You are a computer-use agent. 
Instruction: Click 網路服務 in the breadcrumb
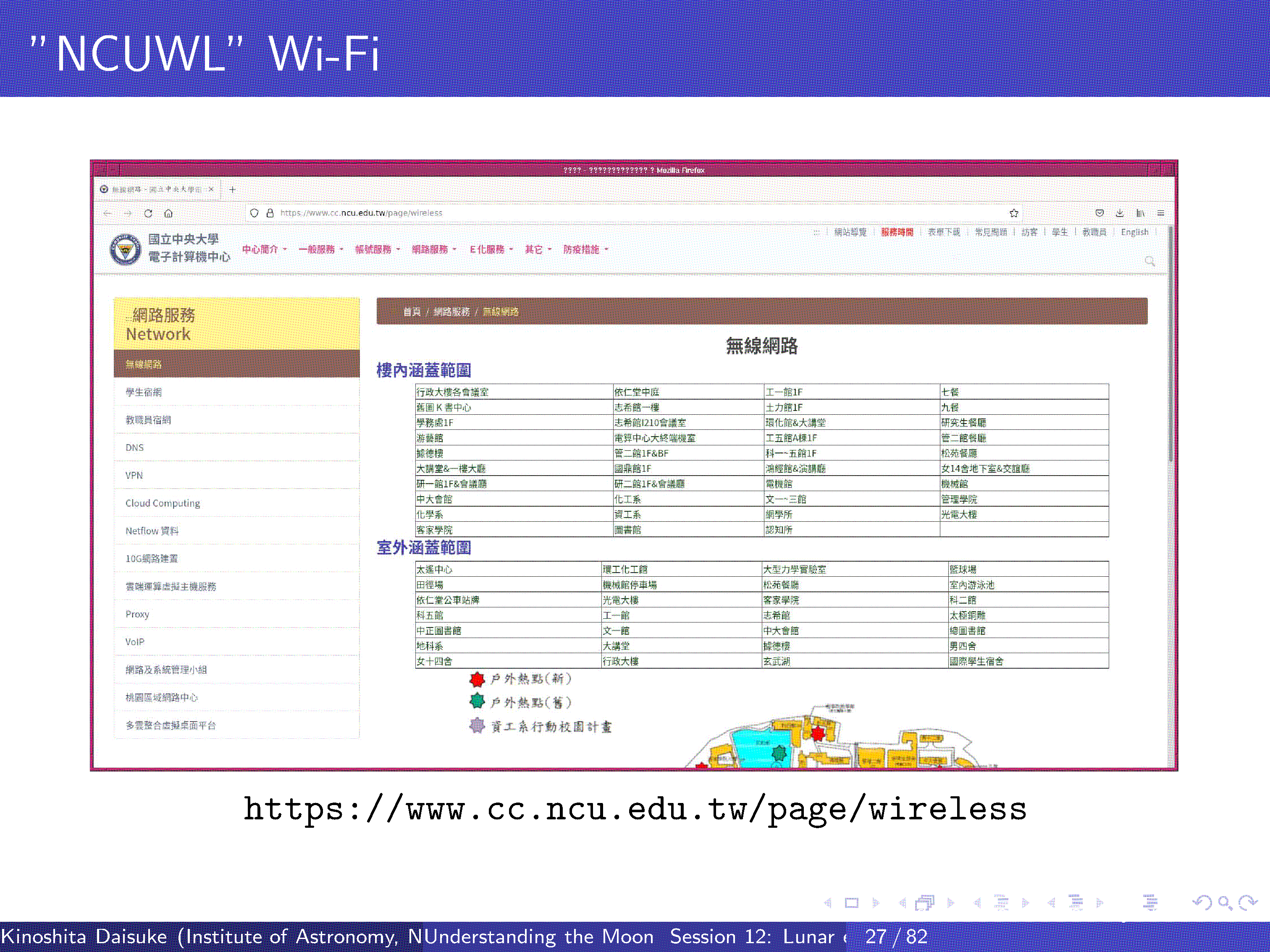pyautogui.click(x=451, y=311)
